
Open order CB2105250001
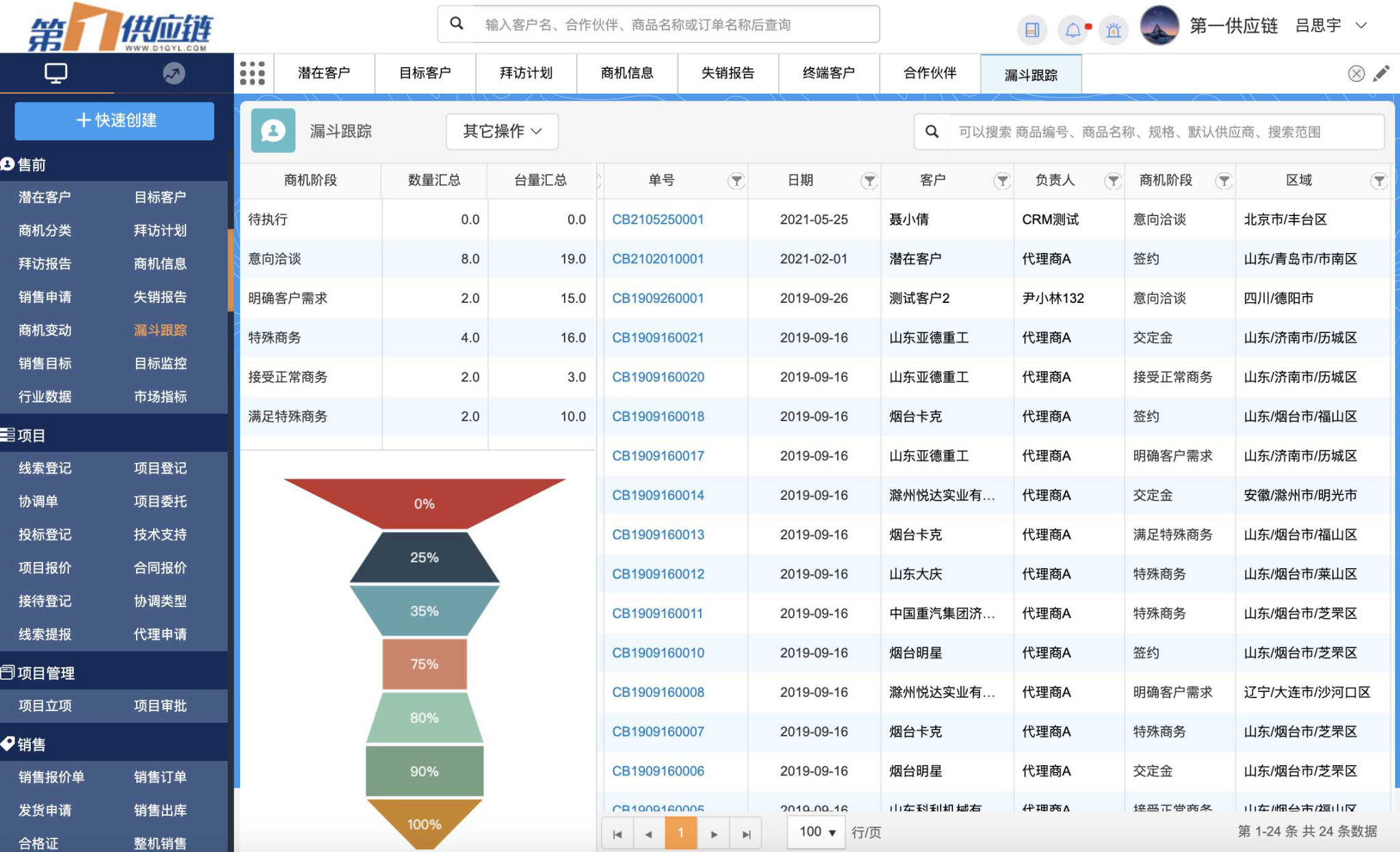(658, 219)
